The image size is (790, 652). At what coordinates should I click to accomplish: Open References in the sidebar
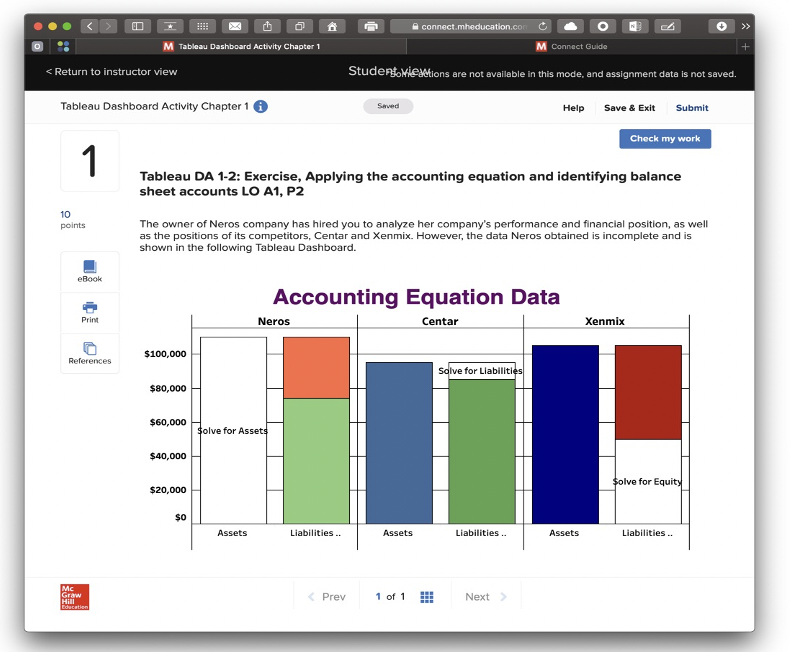pyautogui.click(x=90, y=353)
